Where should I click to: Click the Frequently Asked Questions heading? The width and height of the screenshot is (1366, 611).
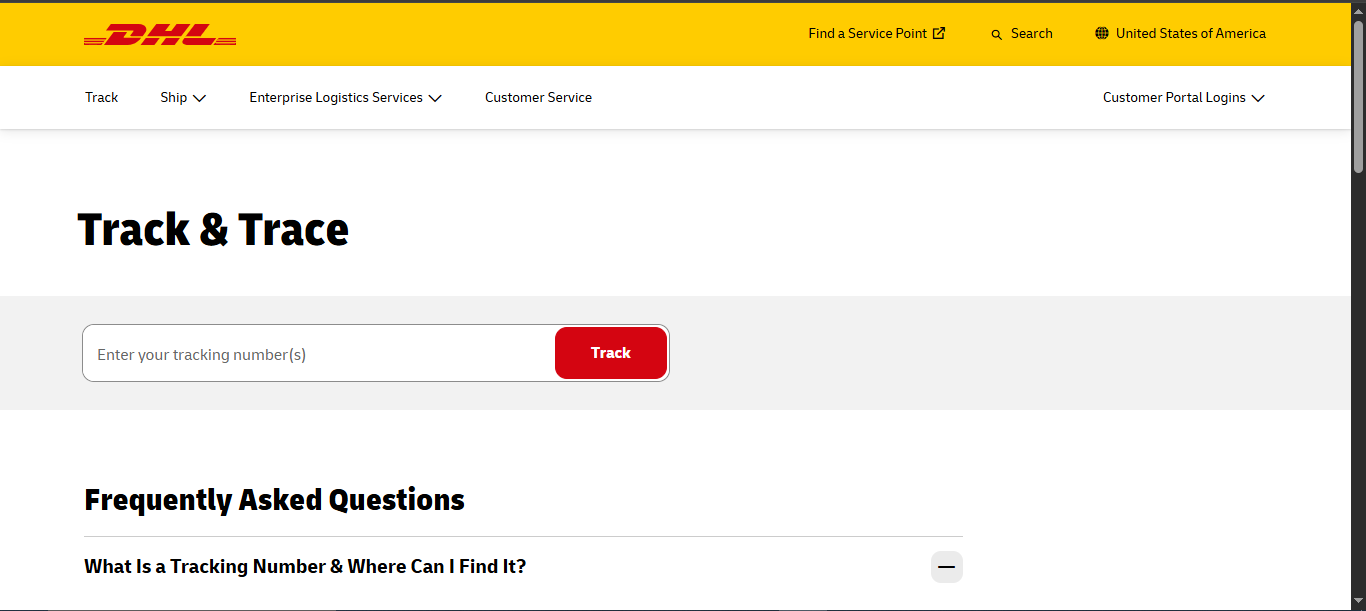[274, 499]
